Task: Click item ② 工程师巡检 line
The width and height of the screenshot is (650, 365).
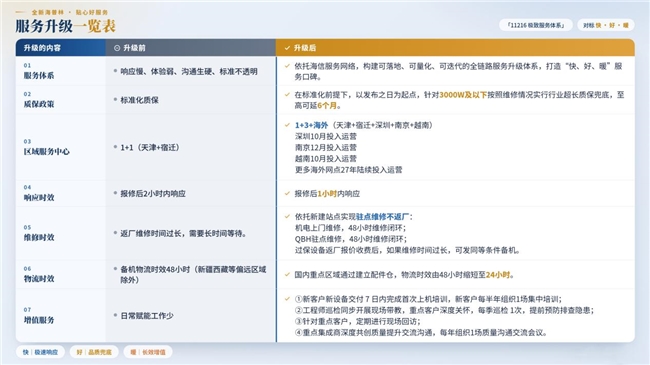Action: (x=444, y=310)
